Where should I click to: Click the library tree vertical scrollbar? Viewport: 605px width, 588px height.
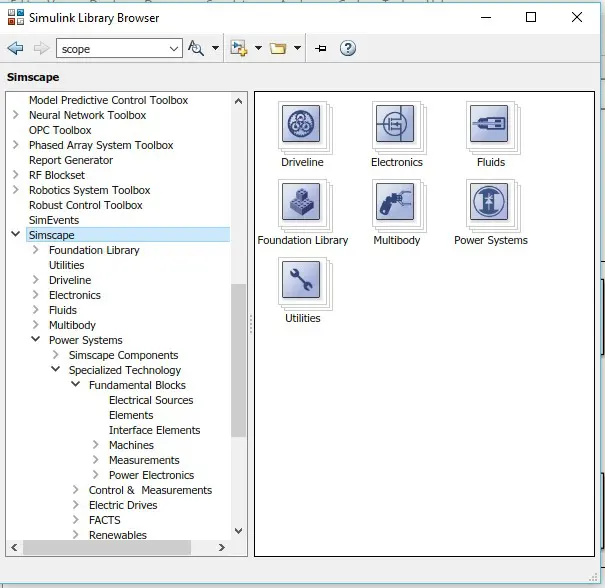(238, 360)
